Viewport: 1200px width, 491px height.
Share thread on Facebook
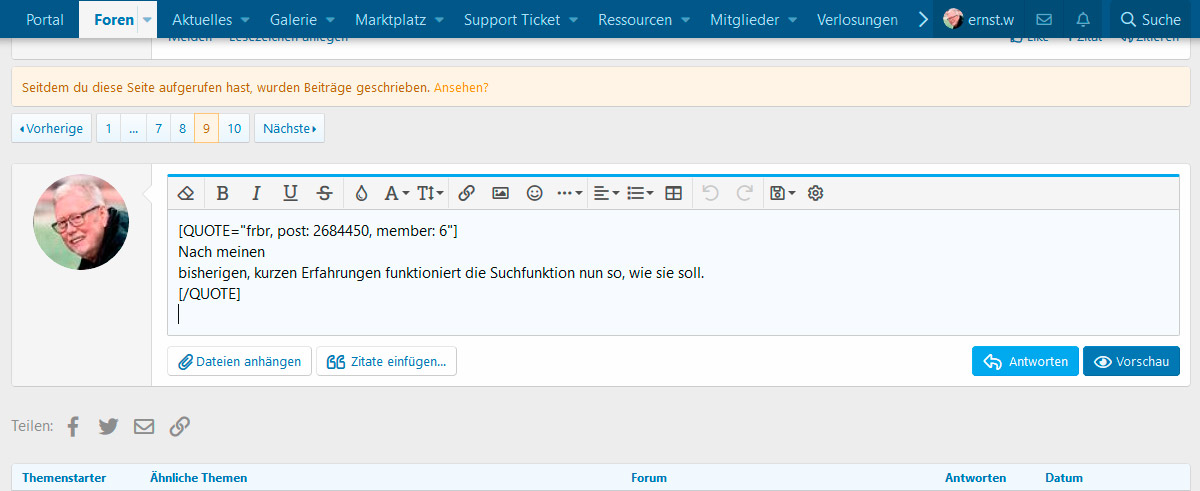coord(73,427)
